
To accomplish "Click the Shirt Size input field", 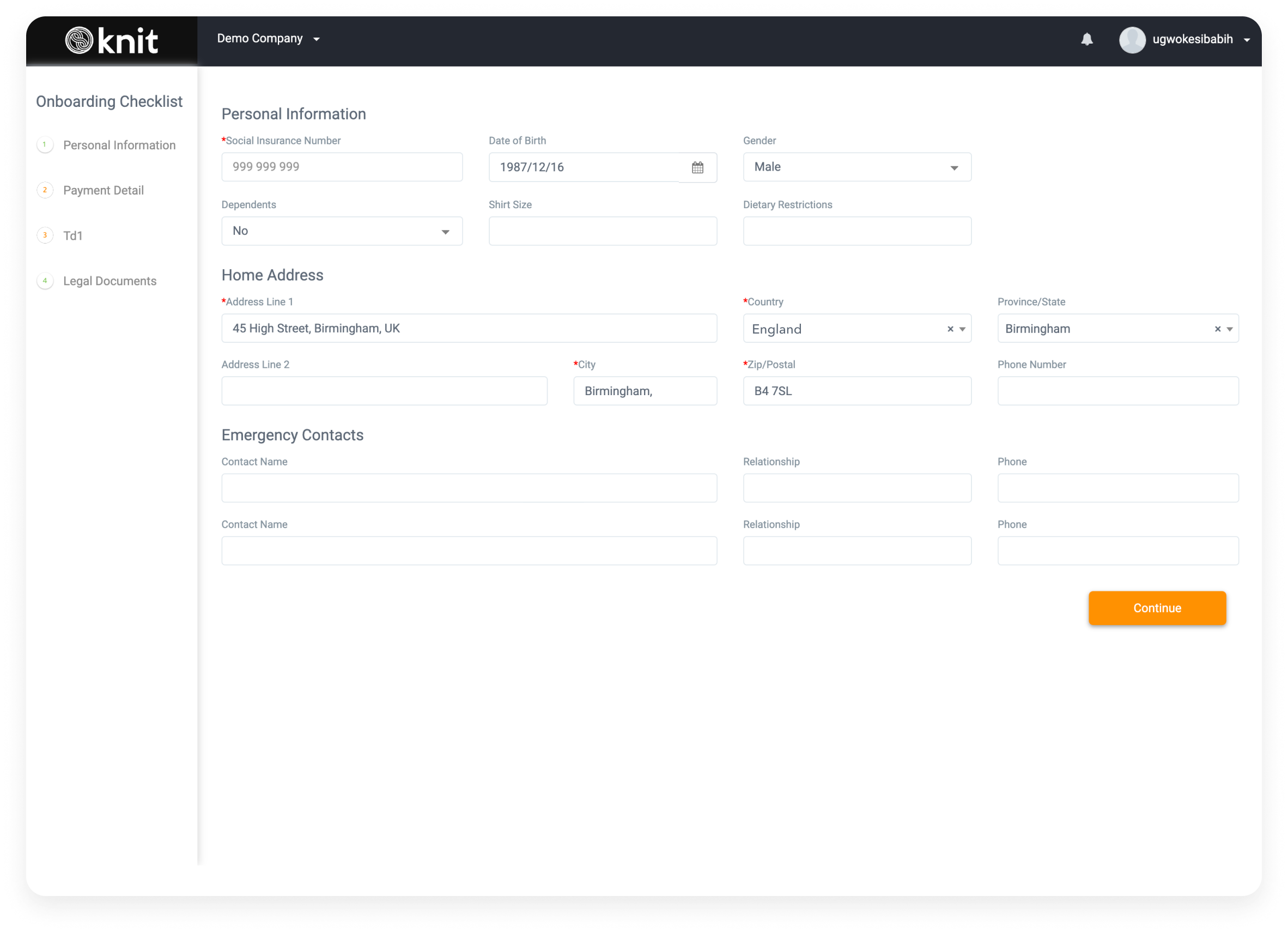I will click(x=603, y=231).
